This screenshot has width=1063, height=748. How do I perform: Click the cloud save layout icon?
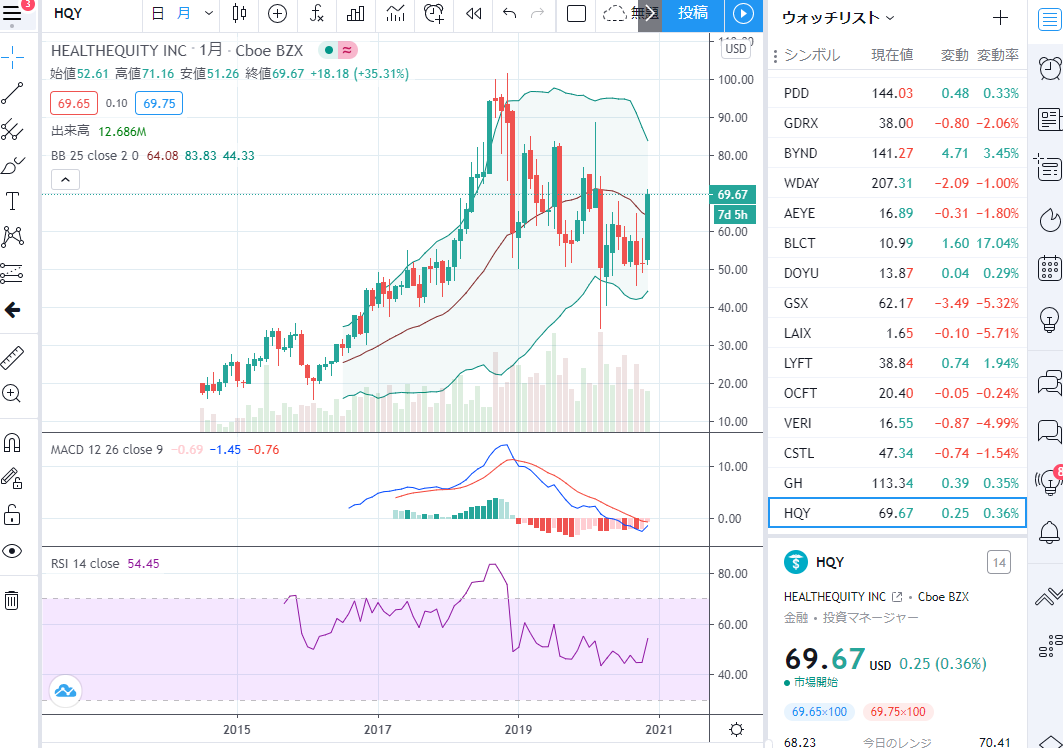tap(615, 13)
